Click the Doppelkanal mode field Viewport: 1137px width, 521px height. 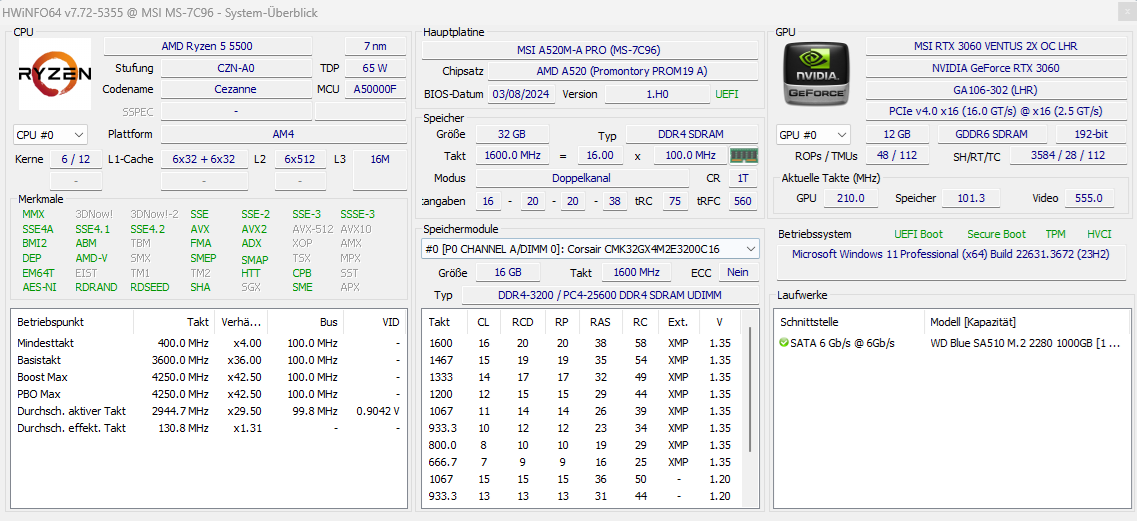click(582, 179)
